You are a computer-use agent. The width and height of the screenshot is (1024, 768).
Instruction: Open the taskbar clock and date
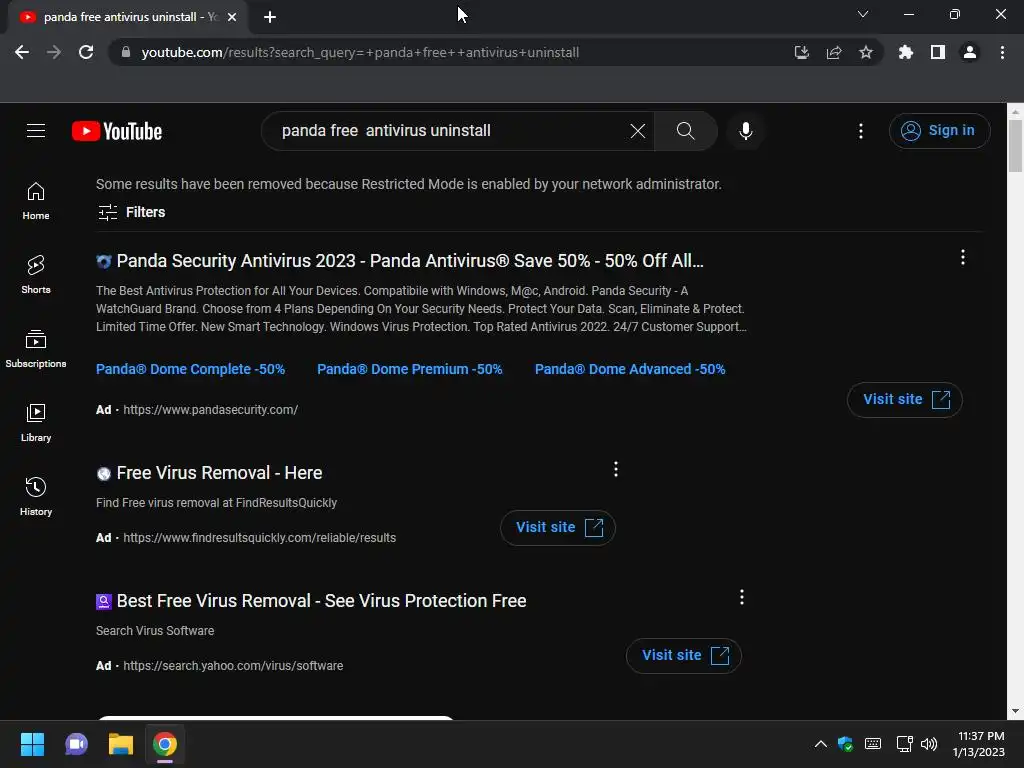point(978,744)
